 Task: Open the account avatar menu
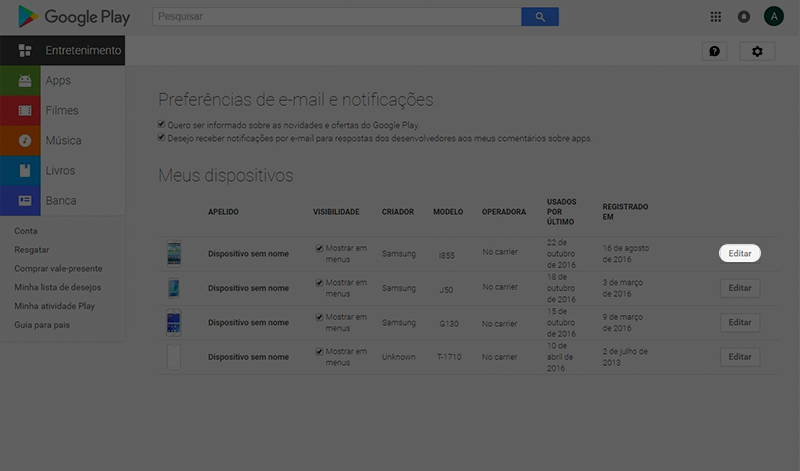(x=772, y=17)
